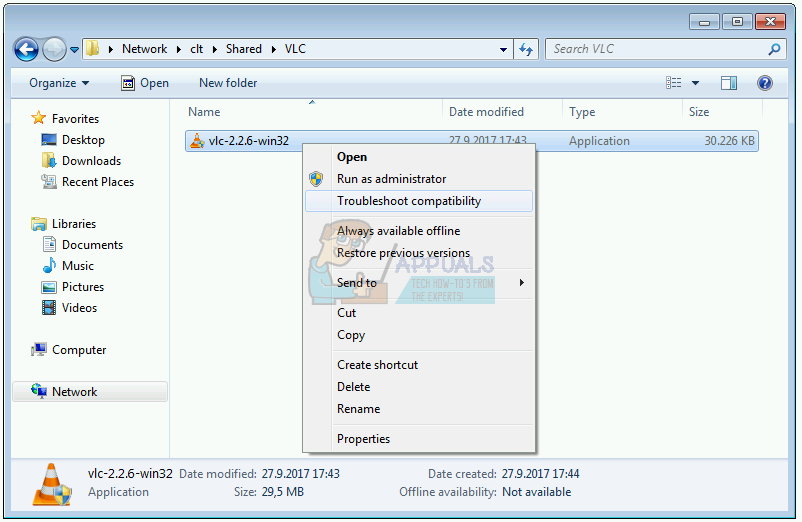Choose Delete from the context menu

[x=419, y=387]
